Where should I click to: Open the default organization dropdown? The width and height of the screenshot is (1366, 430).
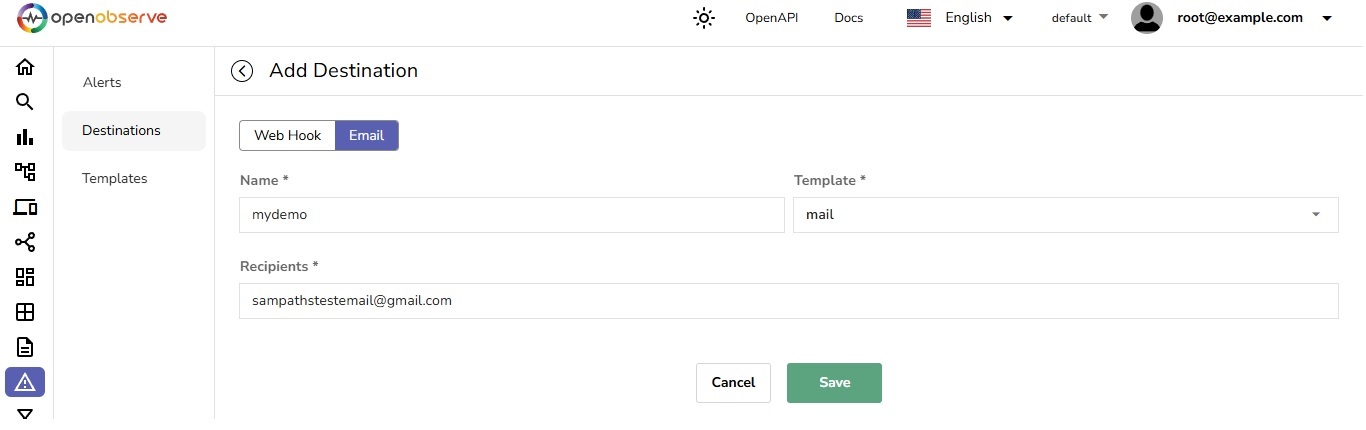[1080, 18]
